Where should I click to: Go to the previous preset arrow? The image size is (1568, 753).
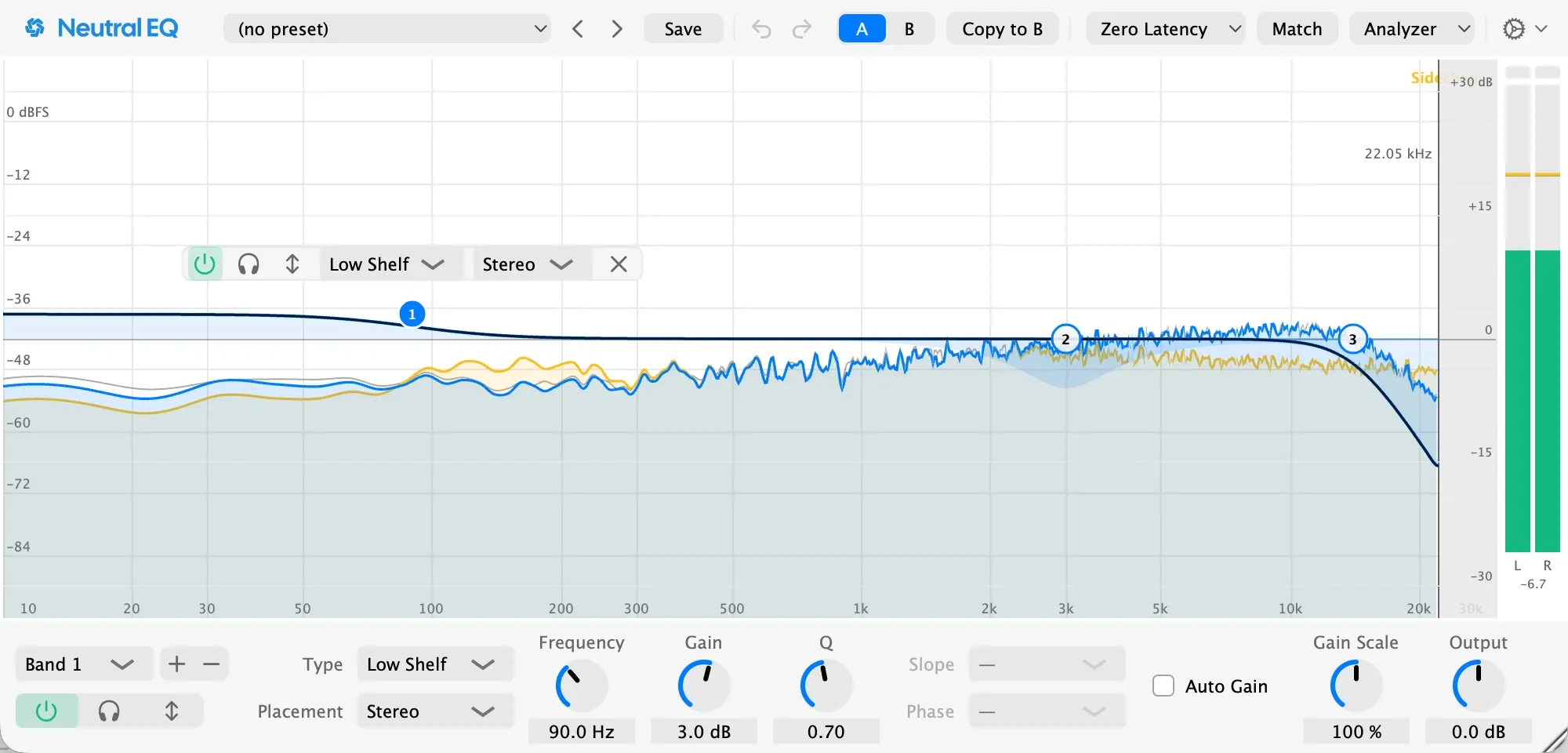point(578,29)
